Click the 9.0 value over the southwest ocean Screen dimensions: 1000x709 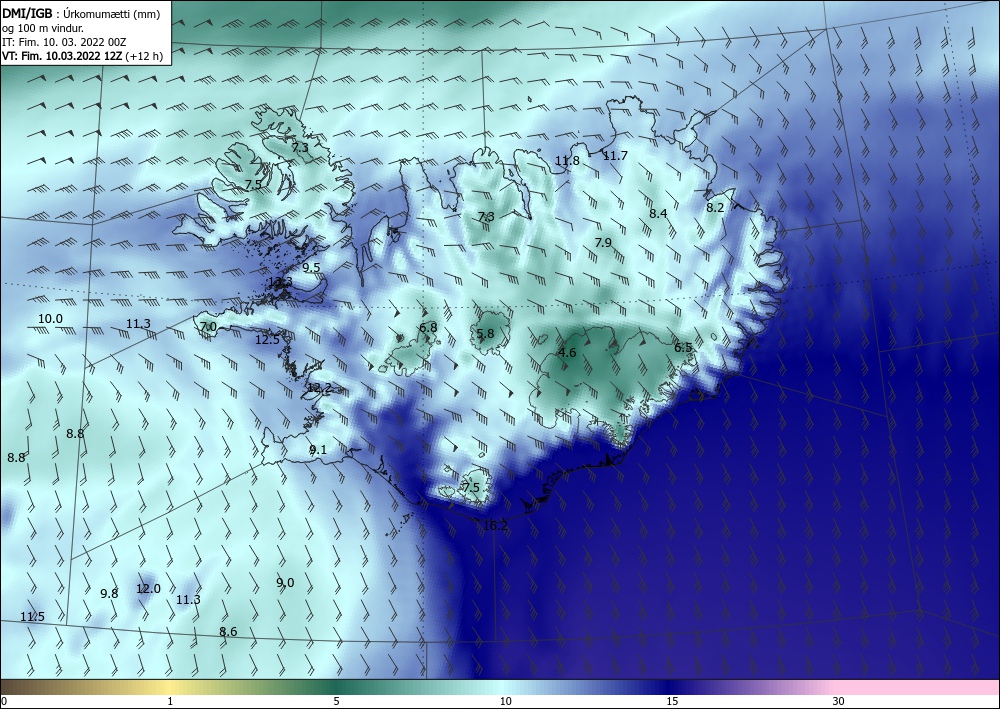(285, 582)
